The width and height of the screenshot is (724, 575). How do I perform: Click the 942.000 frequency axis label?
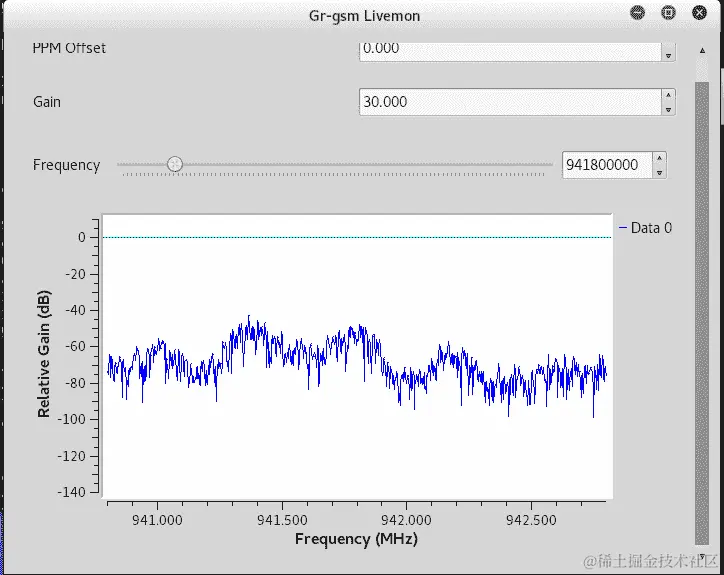click(x=406, y=520)
